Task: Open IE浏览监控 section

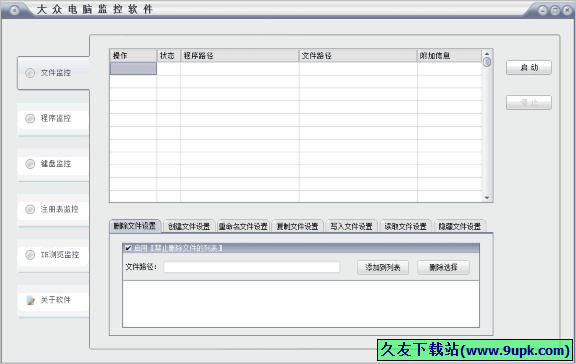Action: (x=53, y=255)
